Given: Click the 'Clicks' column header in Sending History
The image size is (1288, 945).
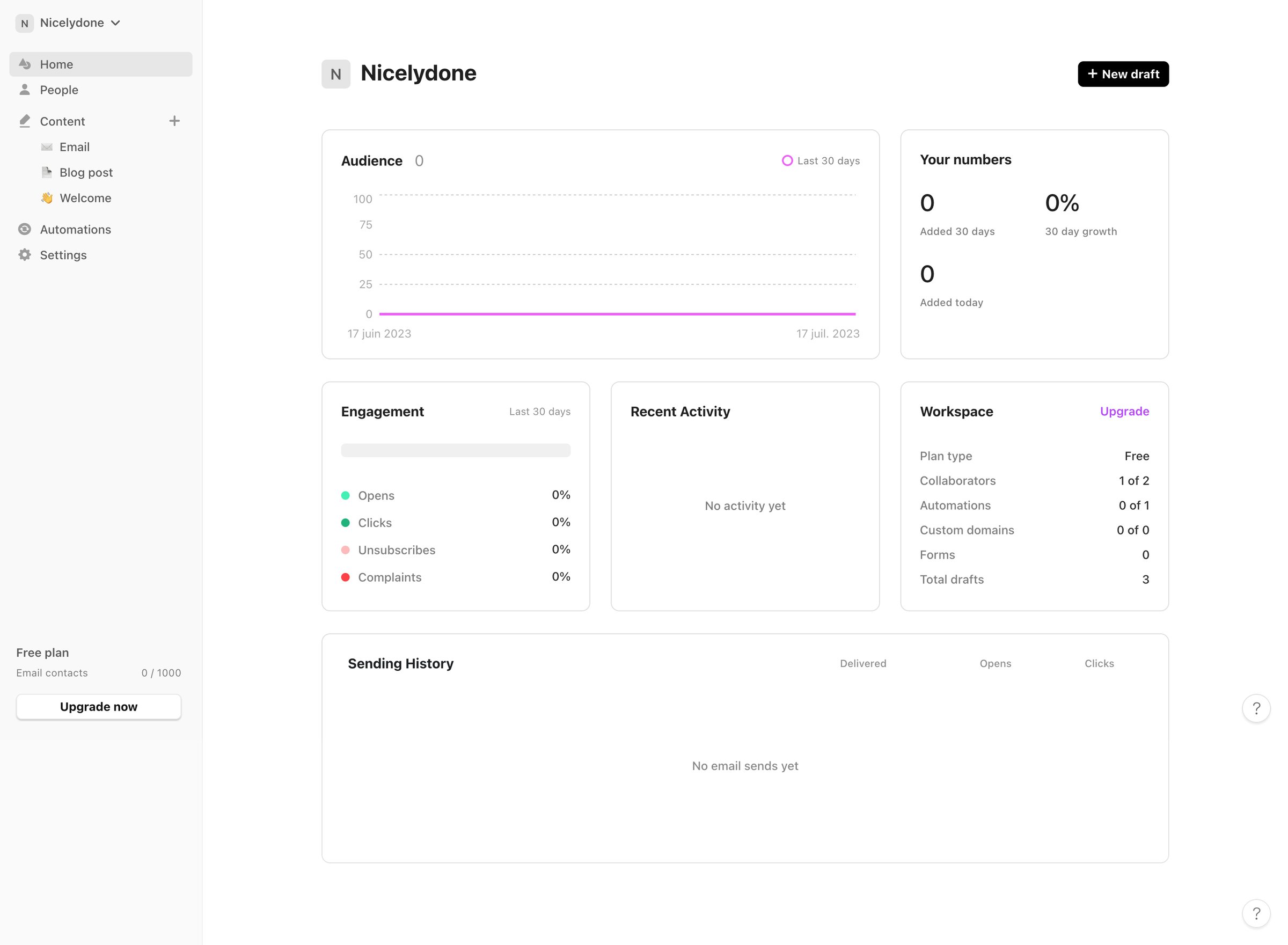Looking at the screenshot, I should [1099, 663].
